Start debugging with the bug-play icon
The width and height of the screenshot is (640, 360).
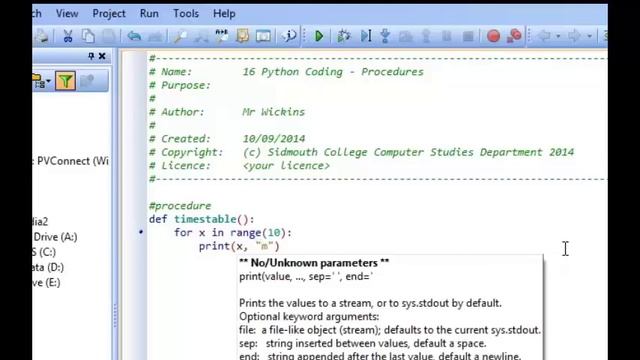coord(344,36)
